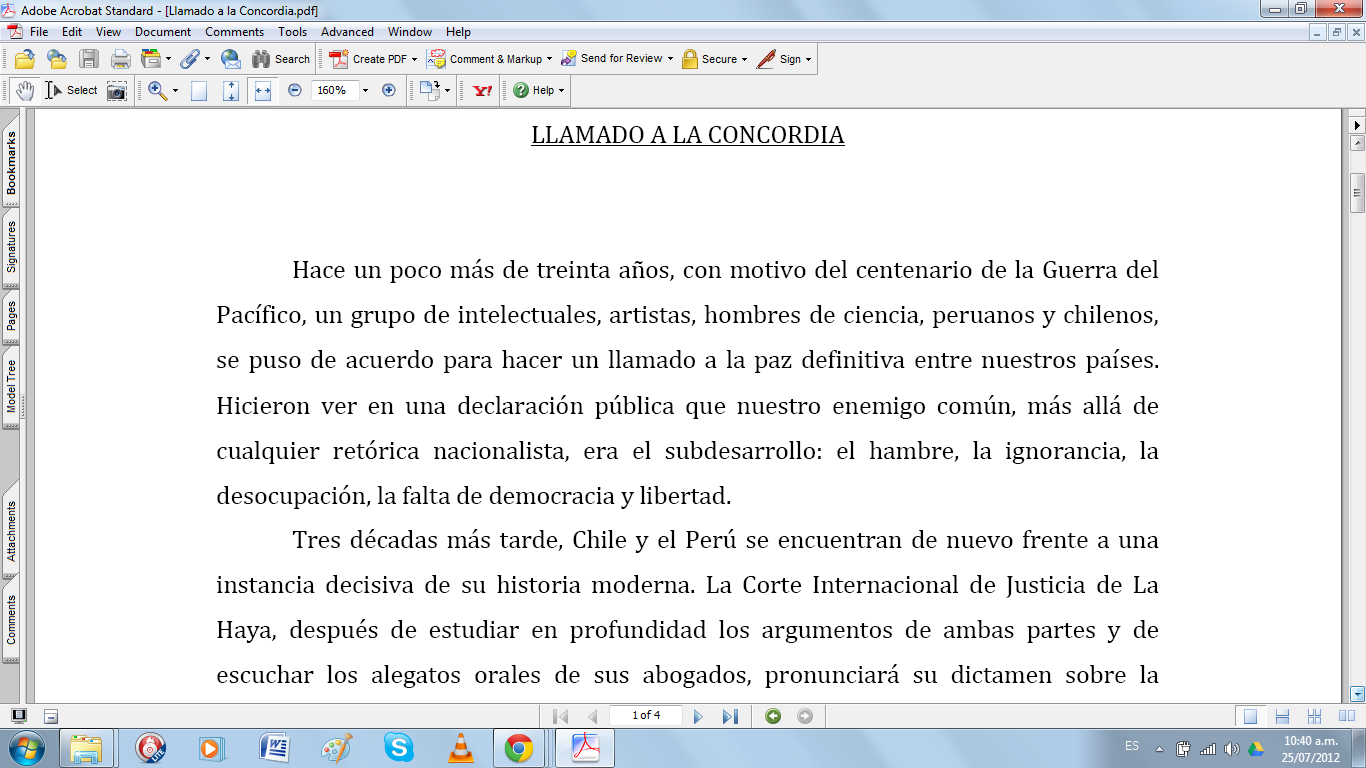Select the Hand tool
The height and width of the screenshot is (768, 1366).
(25, 90)
